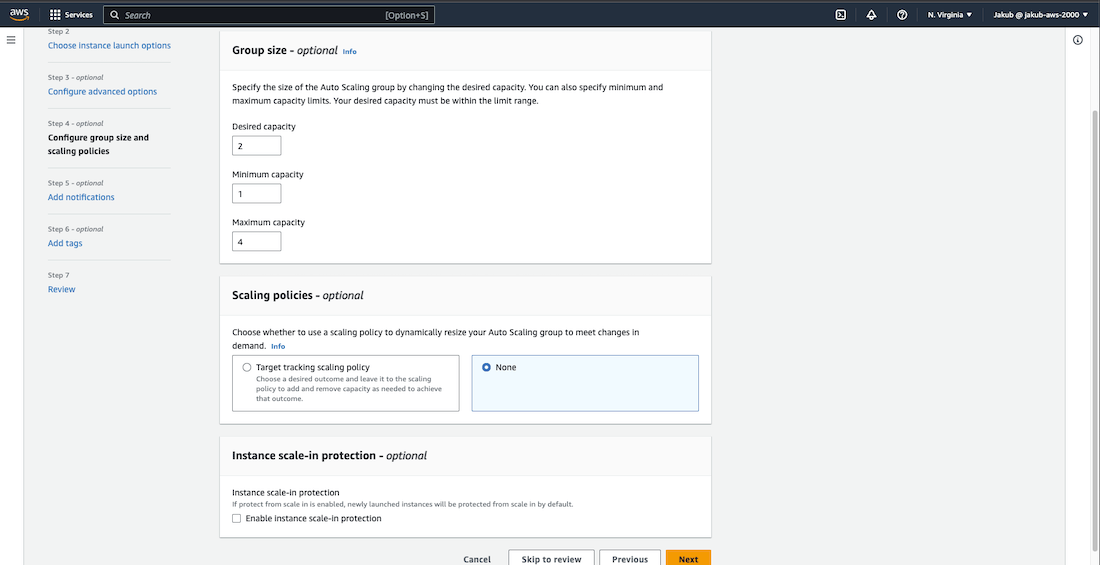
Task: Click the AWS logo home icon
Action: 19,15
